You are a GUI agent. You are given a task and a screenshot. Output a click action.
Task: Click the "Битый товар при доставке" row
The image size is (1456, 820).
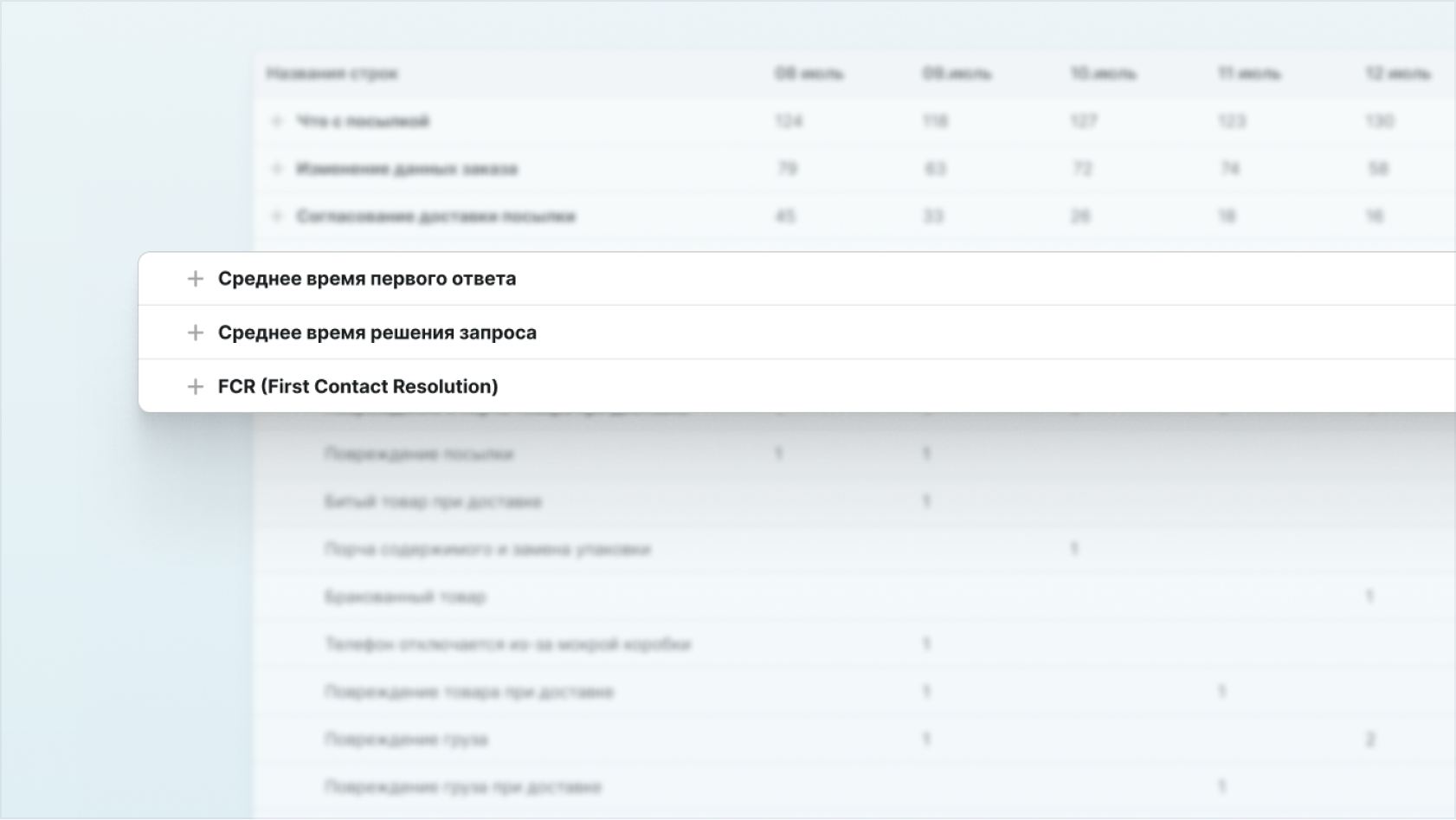tap(433, 501)
